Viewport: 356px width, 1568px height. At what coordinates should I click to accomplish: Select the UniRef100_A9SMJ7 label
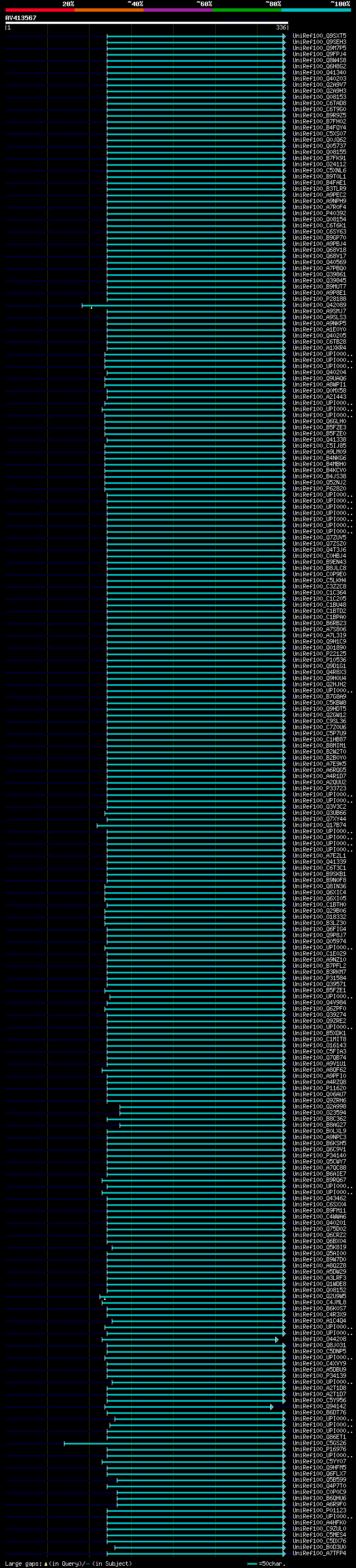[x=319, y=311]
